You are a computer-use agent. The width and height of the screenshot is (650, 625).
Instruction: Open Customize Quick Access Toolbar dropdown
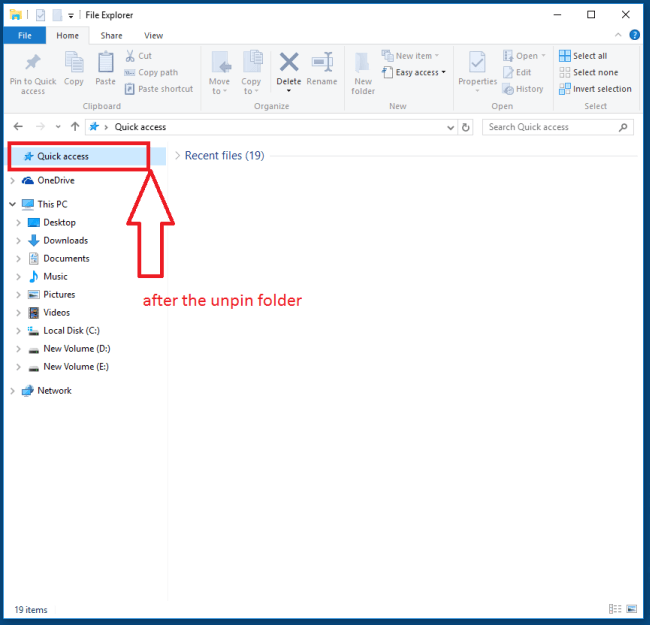71,16
